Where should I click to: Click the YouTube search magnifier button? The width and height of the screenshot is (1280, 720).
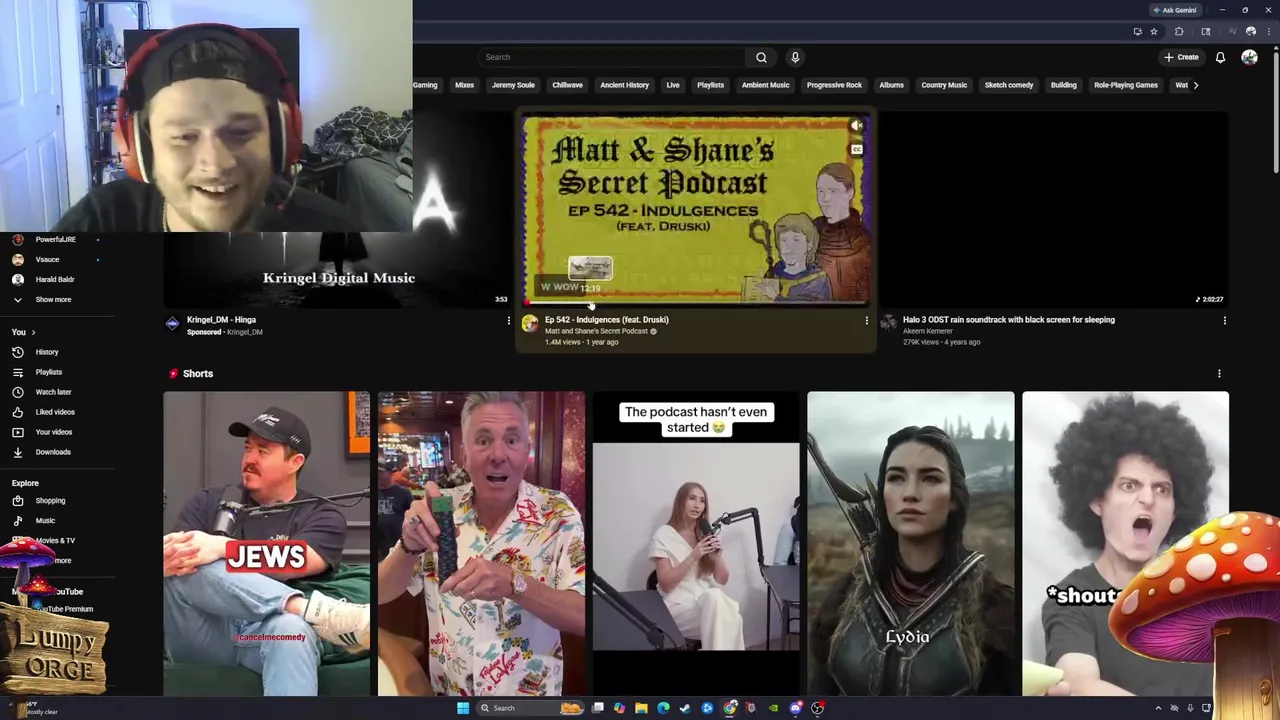click(x=761, y=57)
